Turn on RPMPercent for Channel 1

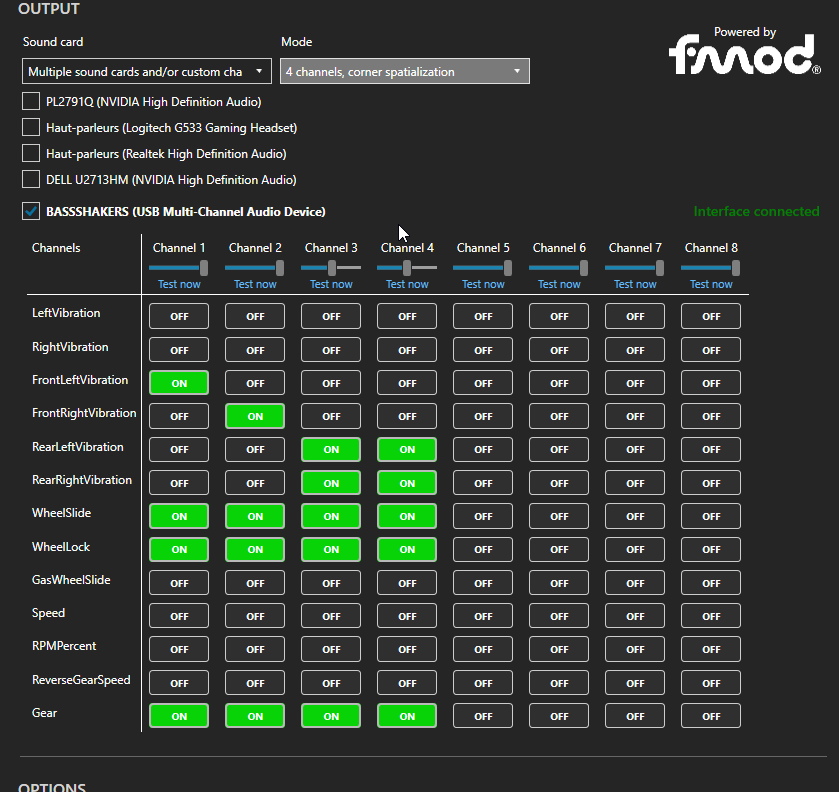point(179,650)
